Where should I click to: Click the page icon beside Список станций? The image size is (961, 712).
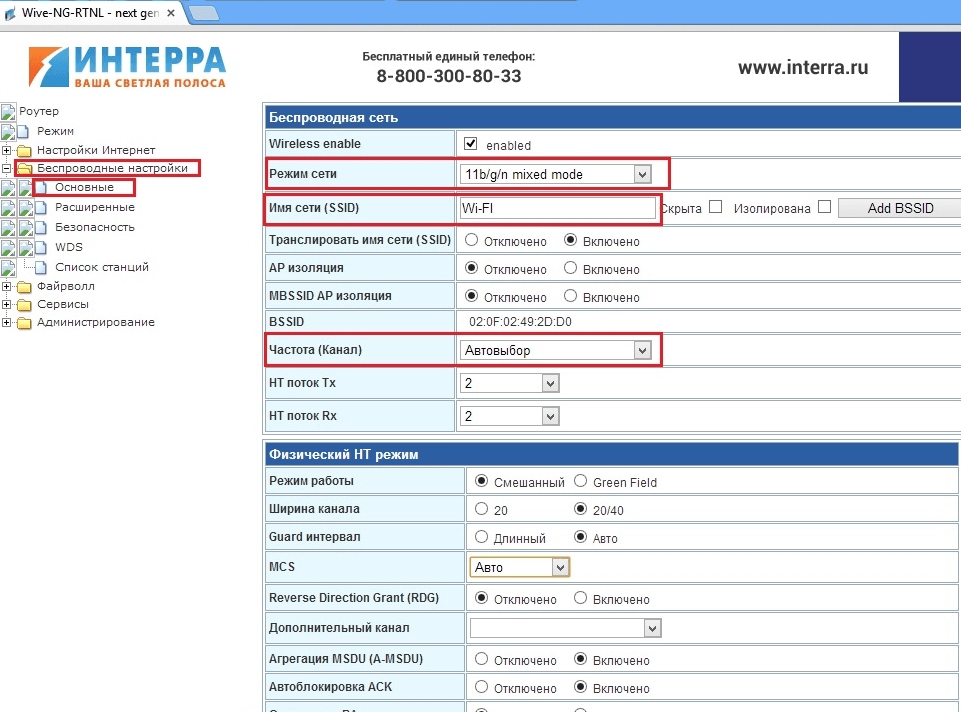point(41,267)
